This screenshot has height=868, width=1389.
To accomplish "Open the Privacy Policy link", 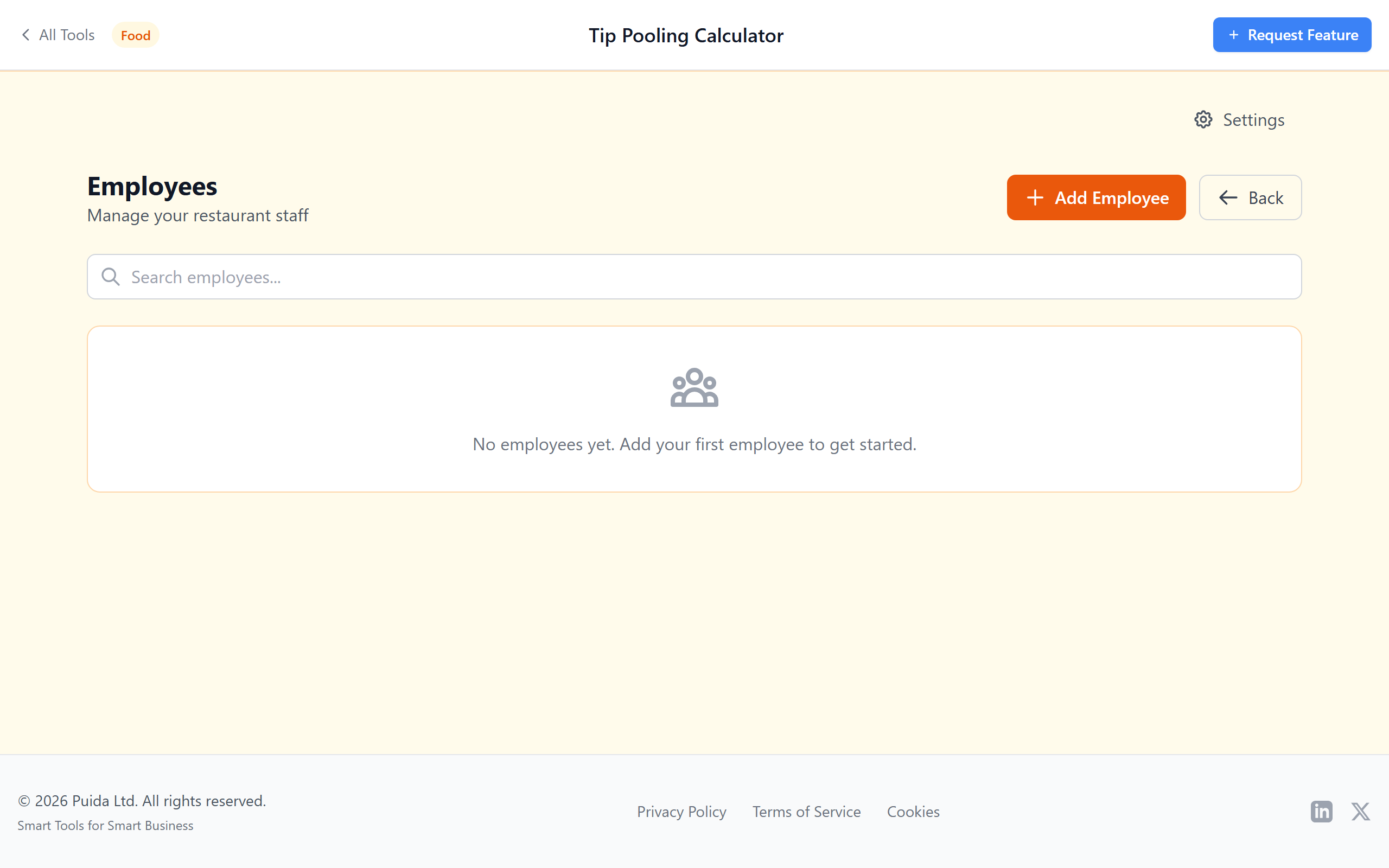I will coord(681,811).
